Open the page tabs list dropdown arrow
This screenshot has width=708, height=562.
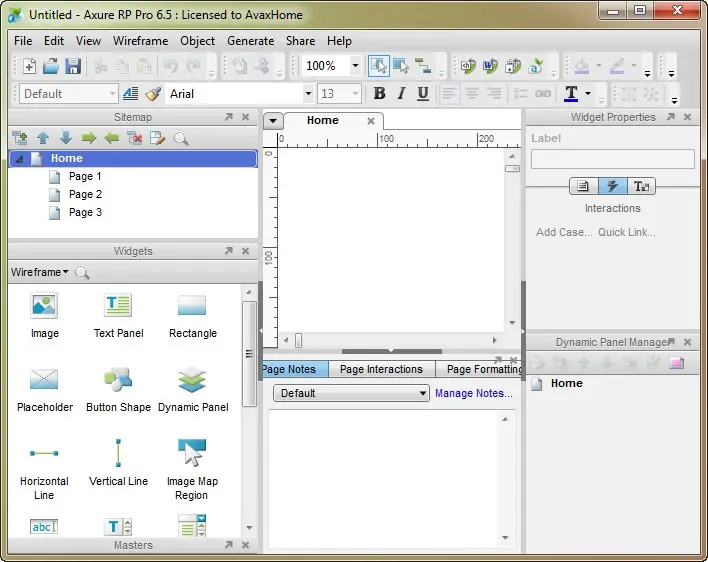tap(273, 121)
